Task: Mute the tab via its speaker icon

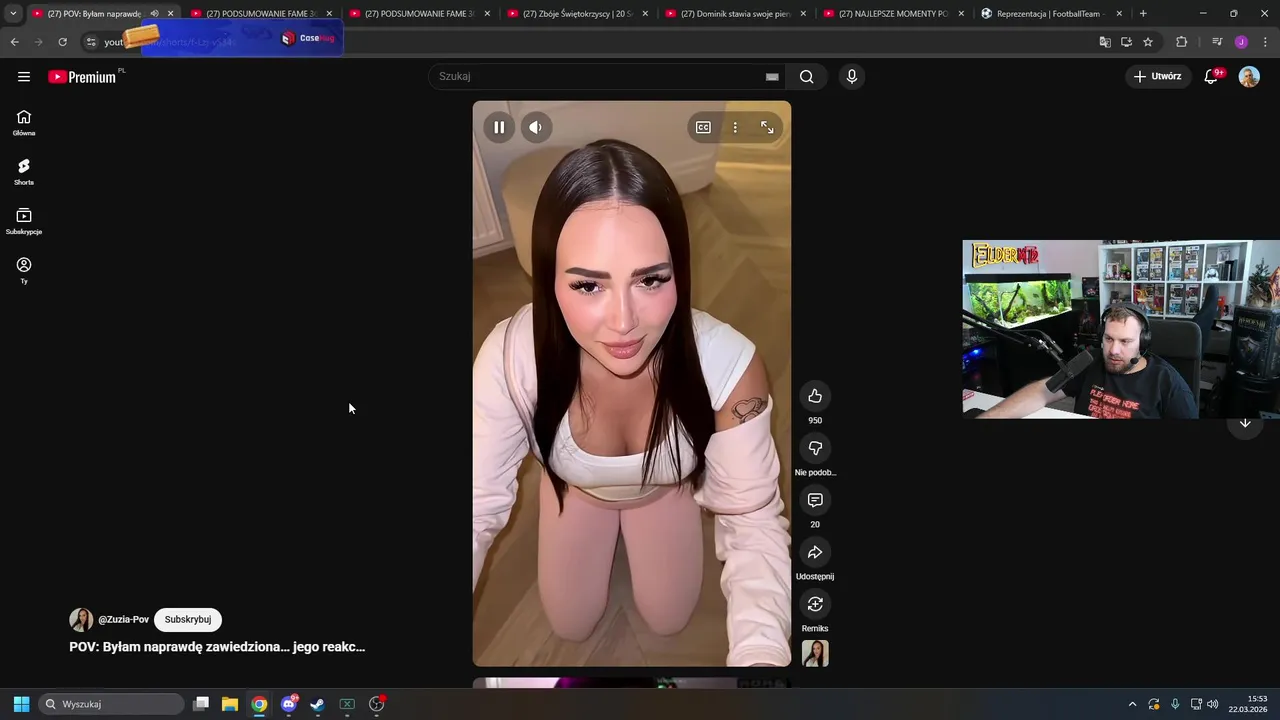Action: click(x=154, y=14)
